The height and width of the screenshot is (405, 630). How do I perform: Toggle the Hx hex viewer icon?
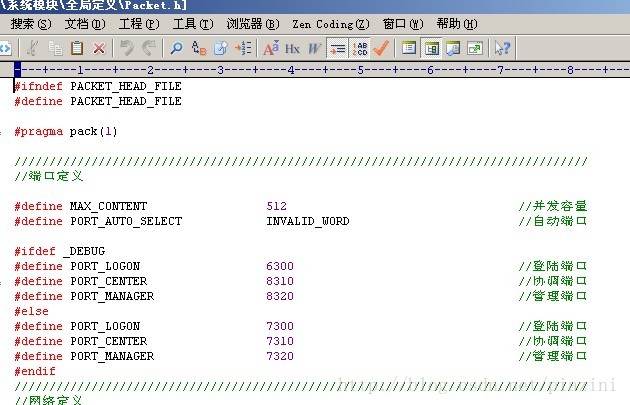click(x=292, y=49)
